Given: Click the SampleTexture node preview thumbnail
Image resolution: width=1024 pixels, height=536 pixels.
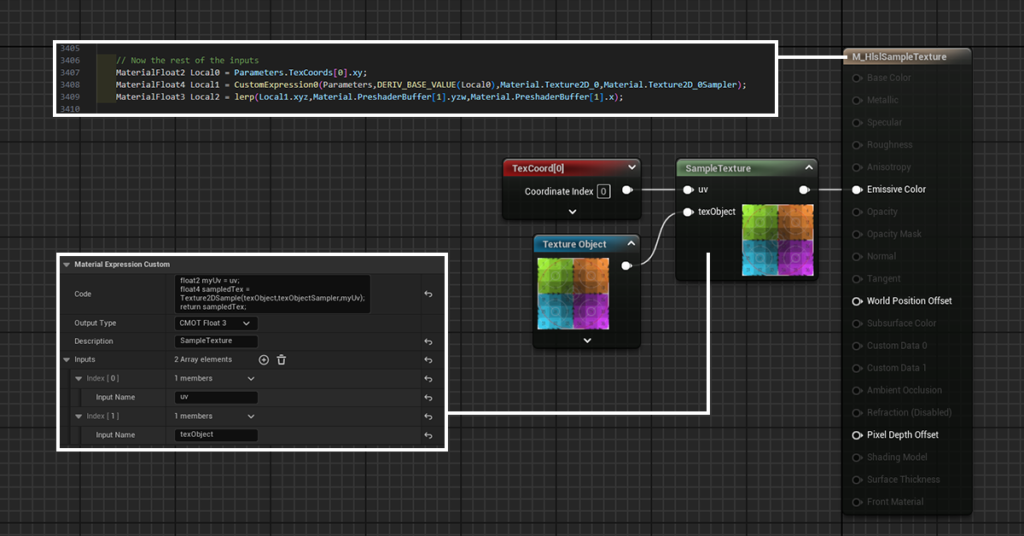Looking at the screenshot, I should click(778, 240).
